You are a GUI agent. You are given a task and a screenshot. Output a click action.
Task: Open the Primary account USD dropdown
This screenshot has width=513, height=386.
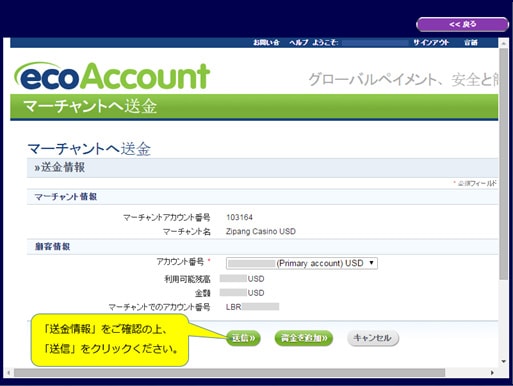tap(302, 263)
